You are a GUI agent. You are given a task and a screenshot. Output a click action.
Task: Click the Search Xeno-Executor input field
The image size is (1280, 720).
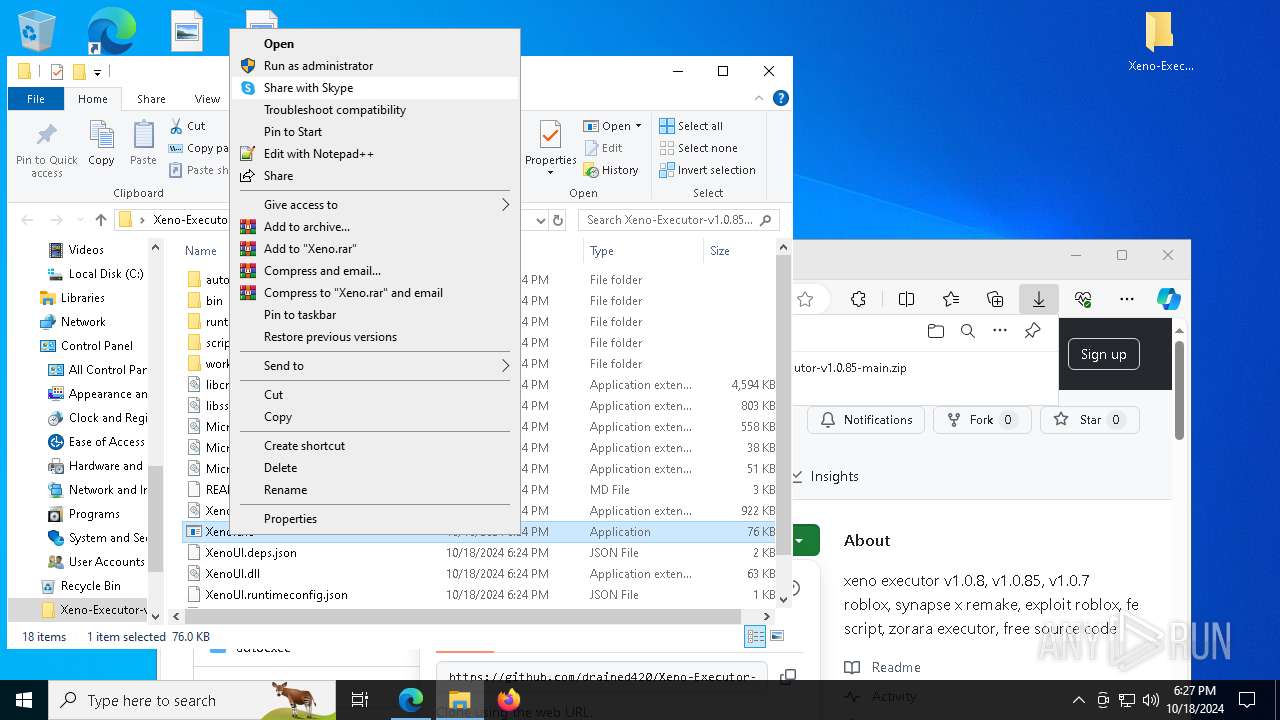tap(679, 220)
